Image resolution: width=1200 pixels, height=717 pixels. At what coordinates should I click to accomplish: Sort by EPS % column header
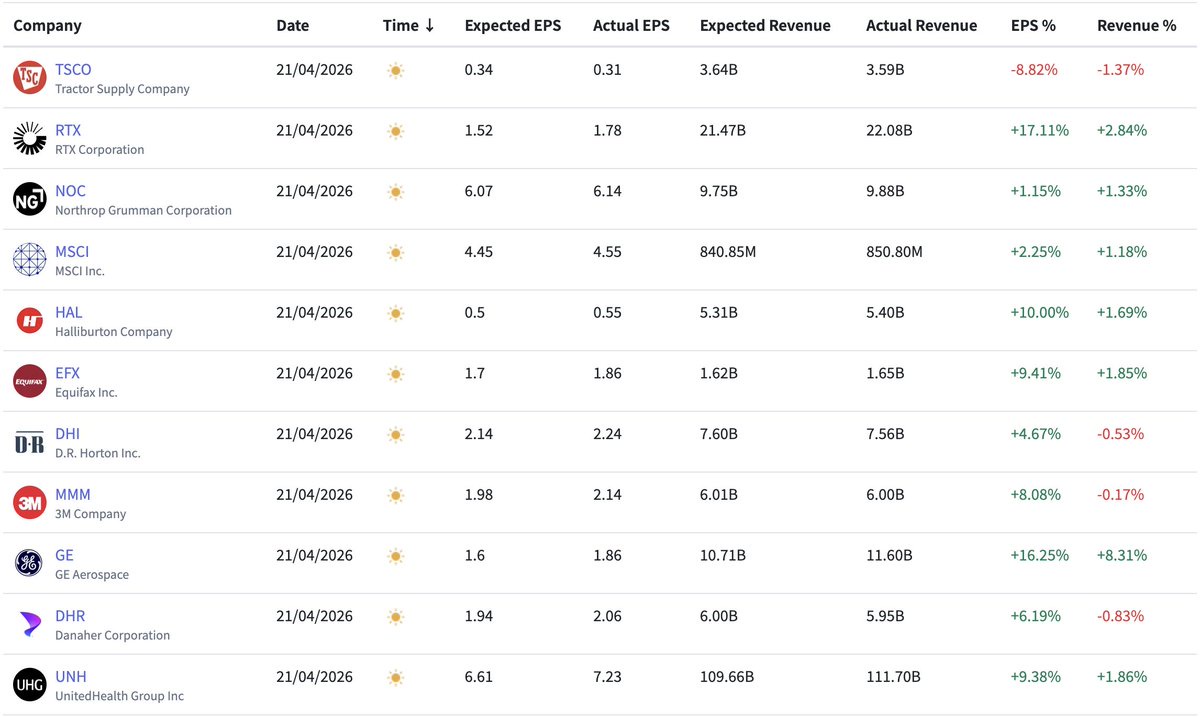point(1033,26)
